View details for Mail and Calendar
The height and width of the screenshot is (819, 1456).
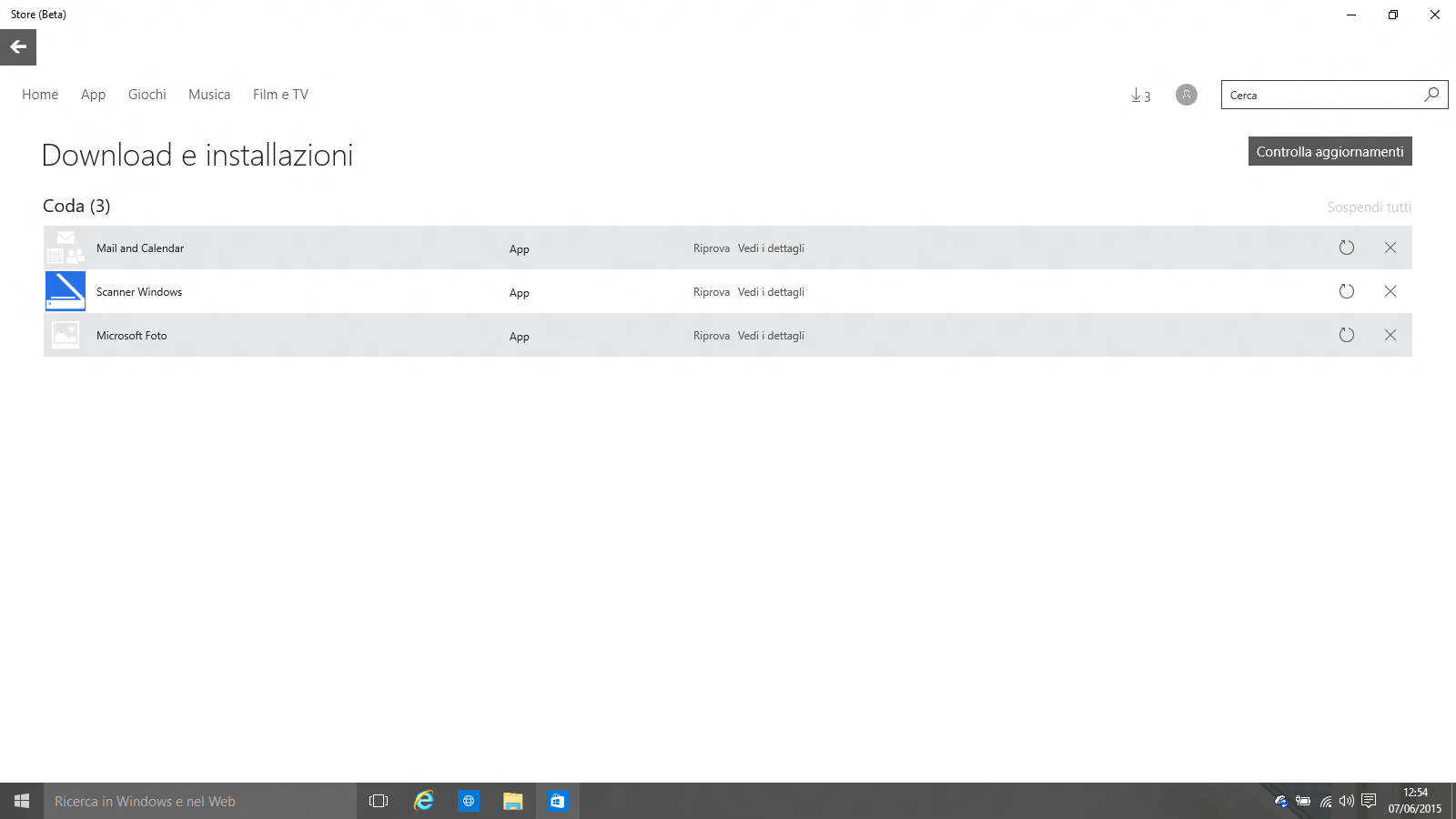(771, 248)
